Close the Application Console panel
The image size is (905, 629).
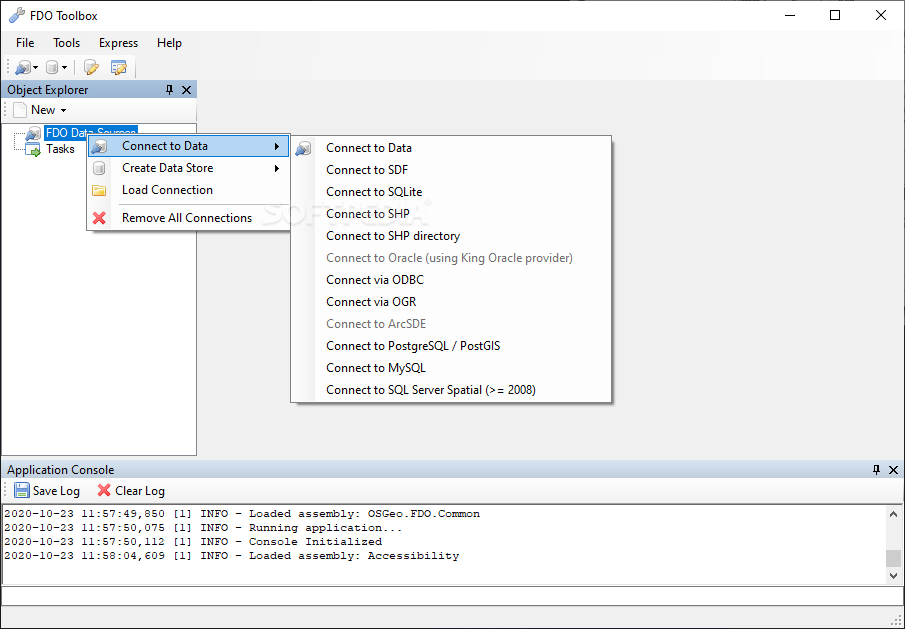tap(893, 470)
